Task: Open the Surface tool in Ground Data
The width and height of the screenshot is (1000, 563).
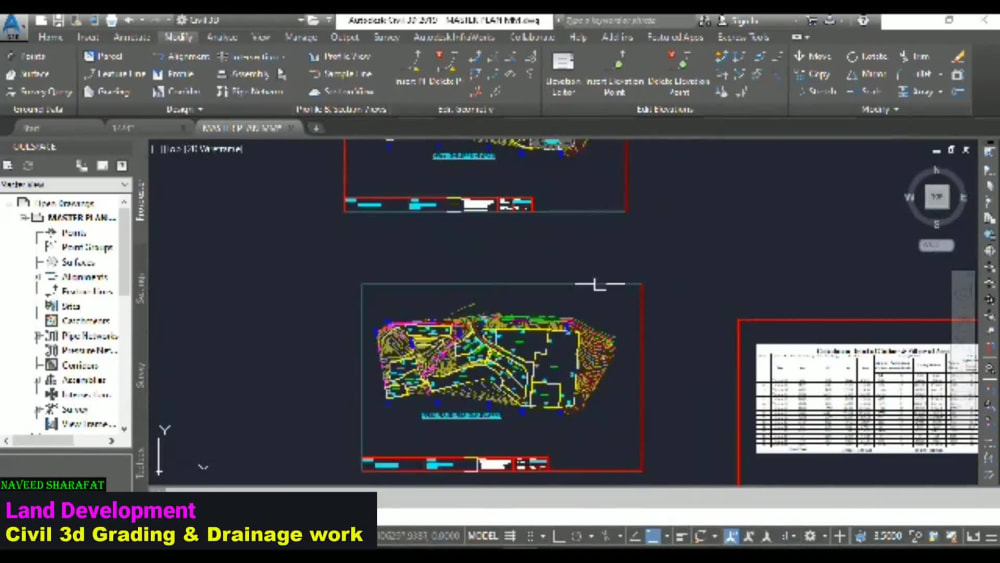Action: pyautogui.click(x=28, y=74)
